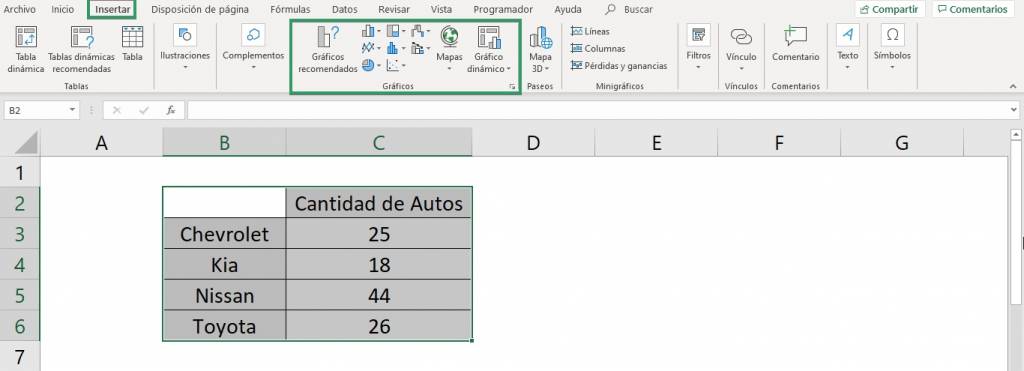Collapse the ribbon with the chevron
The width and height of the screenshot is (1024, 371).
point(1013,86)
